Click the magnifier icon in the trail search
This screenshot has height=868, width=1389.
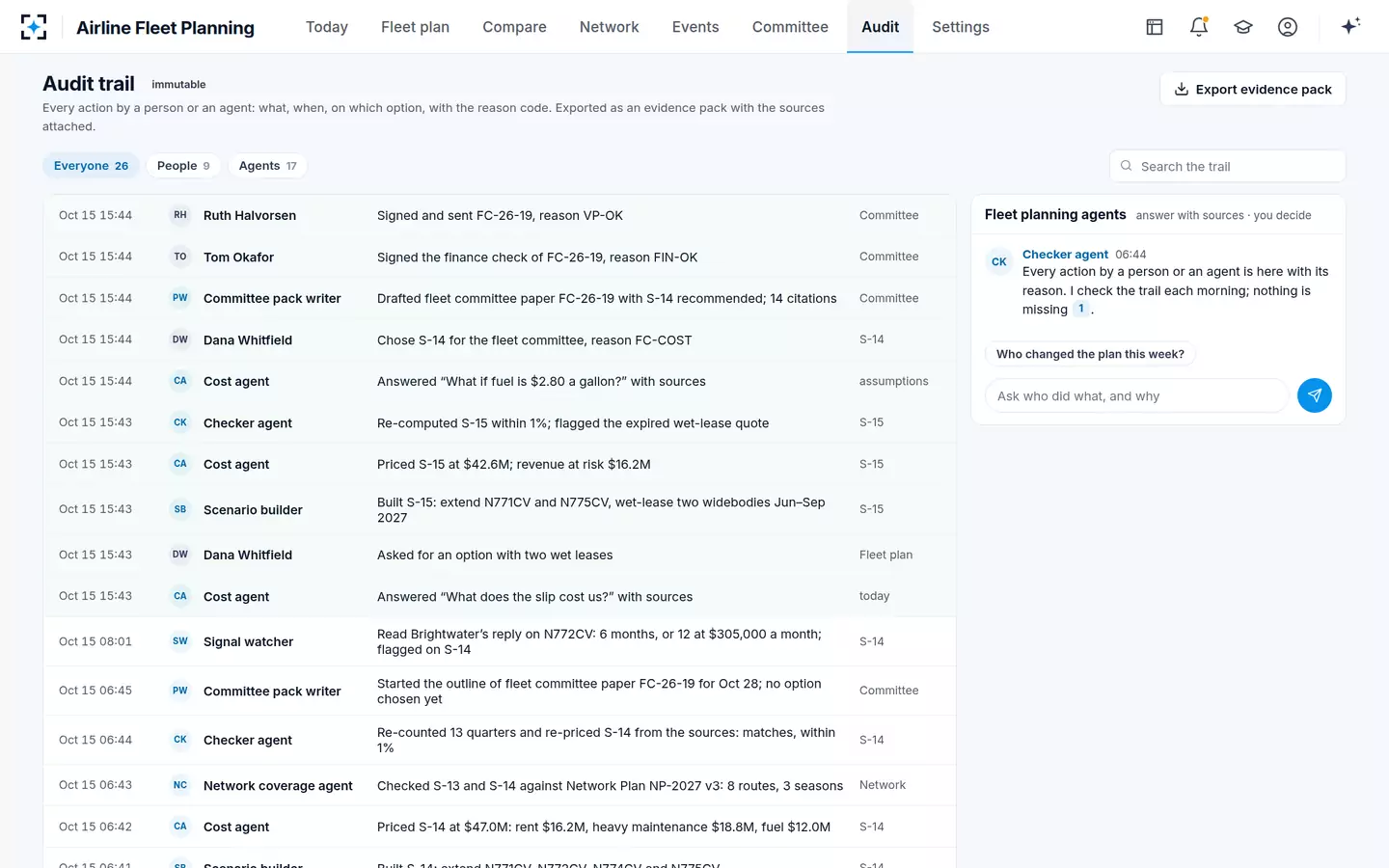coord(1126,166)
